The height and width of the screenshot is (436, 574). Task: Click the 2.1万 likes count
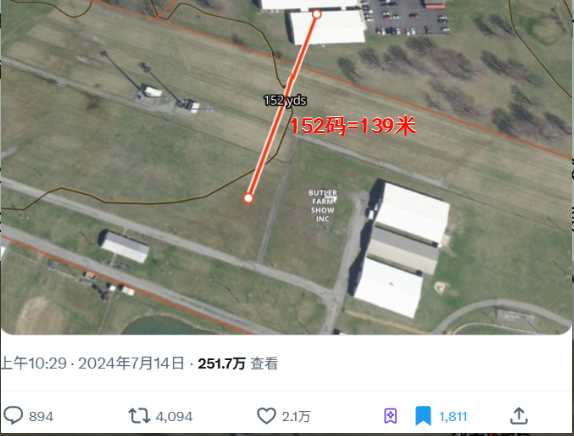(x=296, y=417)
